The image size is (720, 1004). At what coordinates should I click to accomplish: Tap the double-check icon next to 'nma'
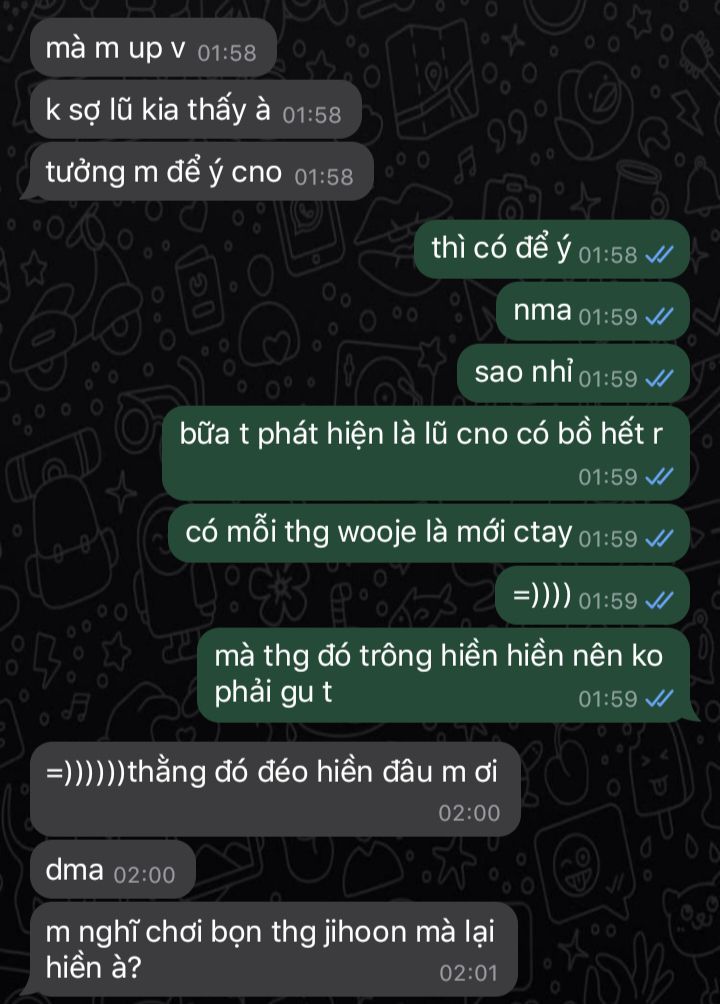[x=659, y=316]
